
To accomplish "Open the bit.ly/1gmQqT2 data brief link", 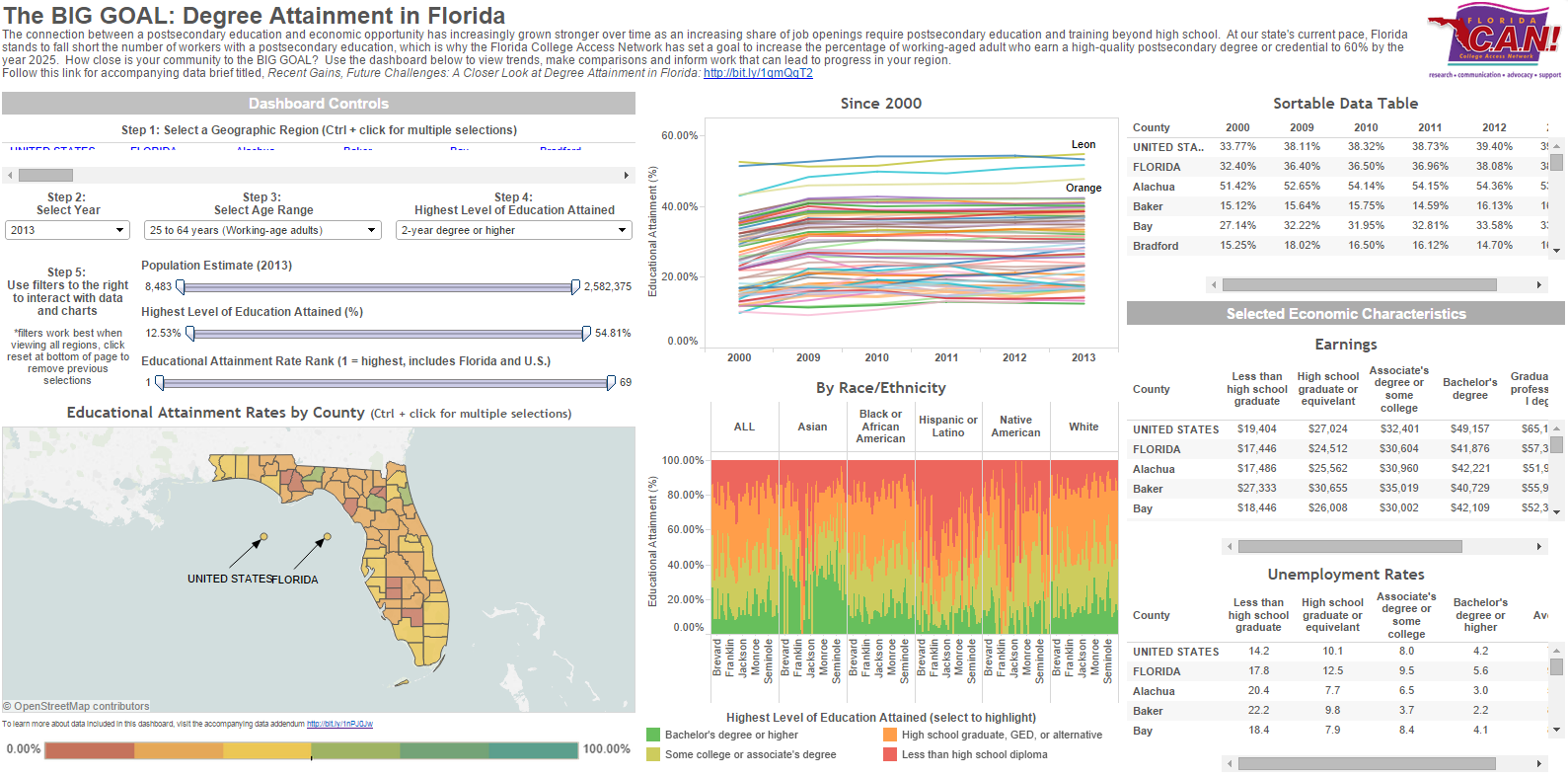I will pyautogui.click(x=758, y=73).
